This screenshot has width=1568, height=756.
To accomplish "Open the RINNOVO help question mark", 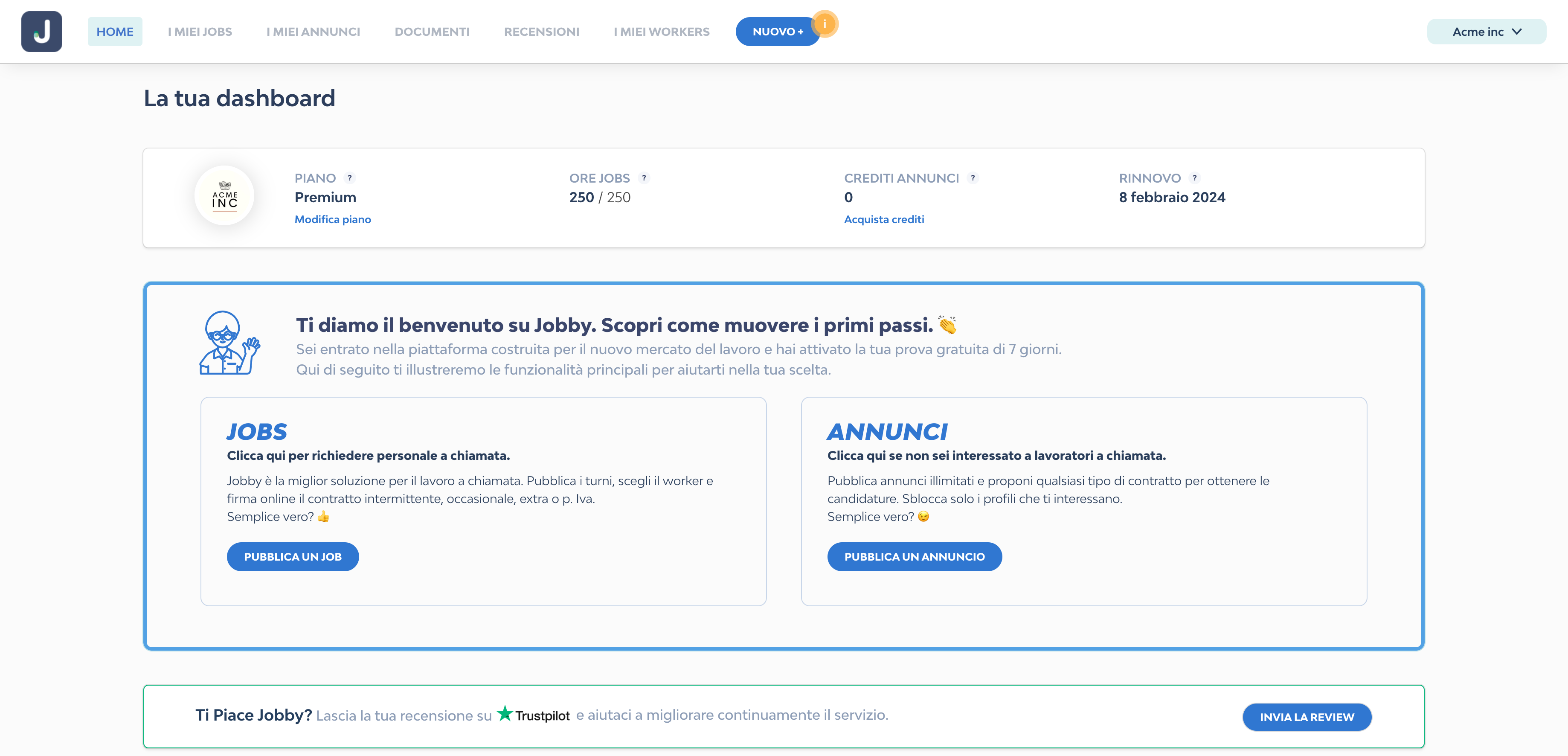I will coord(1194,178).
